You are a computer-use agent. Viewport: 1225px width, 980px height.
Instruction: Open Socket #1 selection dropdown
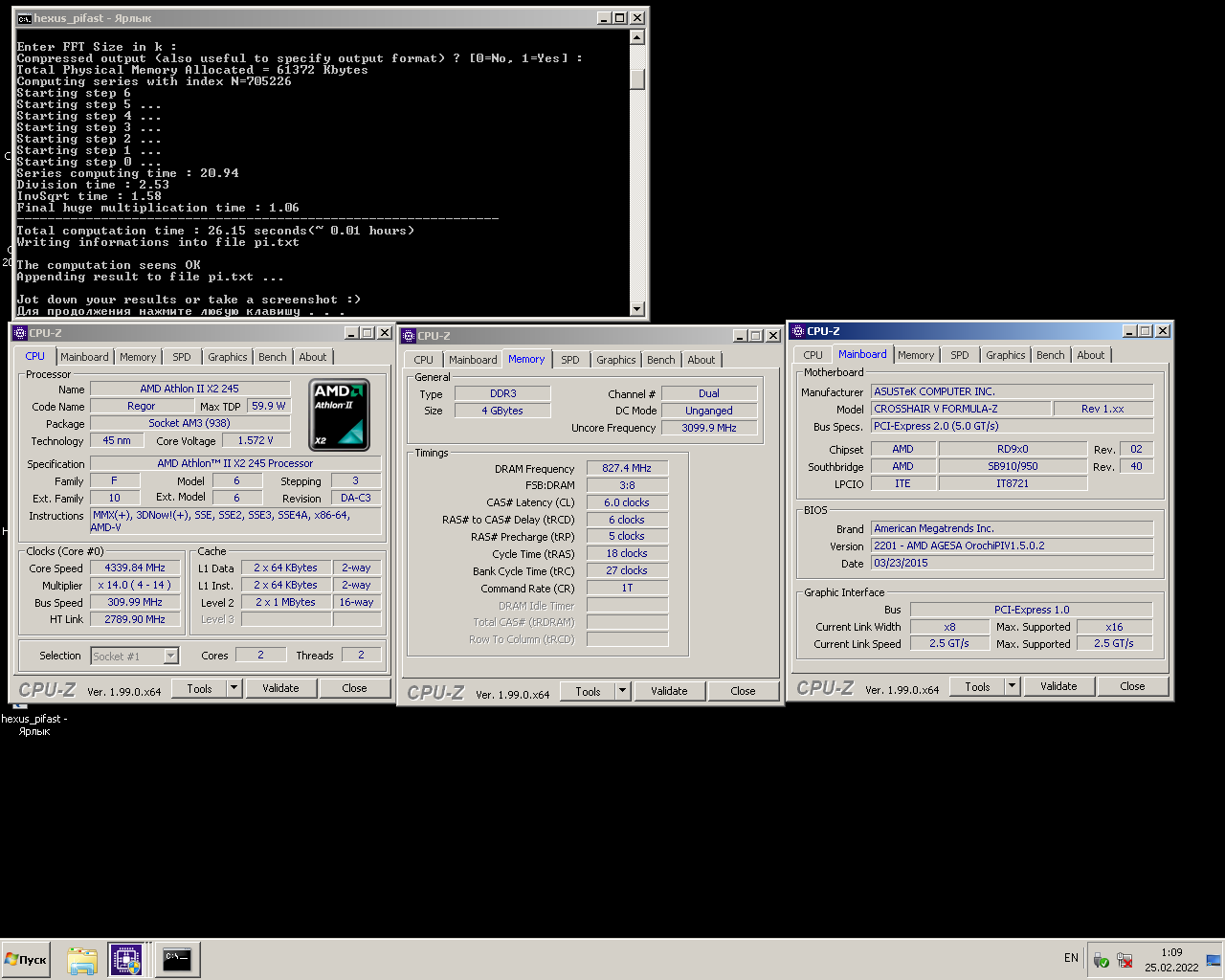pyautogui.click(x=170, y=657)
